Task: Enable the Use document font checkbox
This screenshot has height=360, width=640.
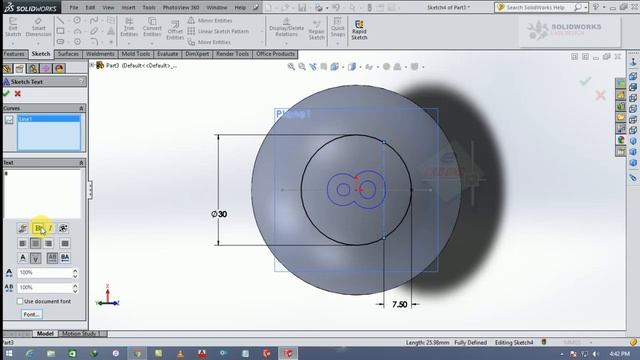Action: click(20, 301)
